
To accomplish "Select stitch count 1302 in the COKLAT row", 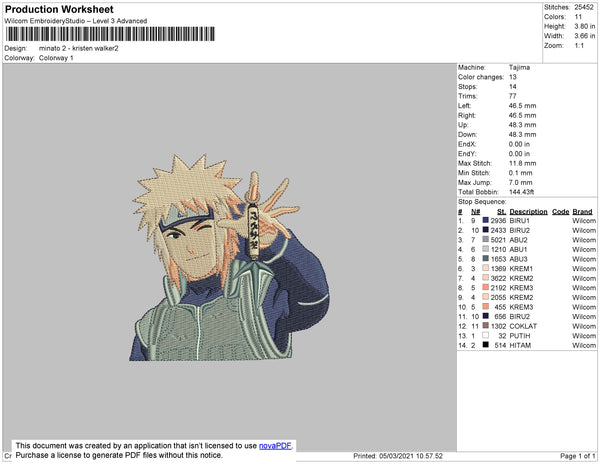I will click(498, 326).
